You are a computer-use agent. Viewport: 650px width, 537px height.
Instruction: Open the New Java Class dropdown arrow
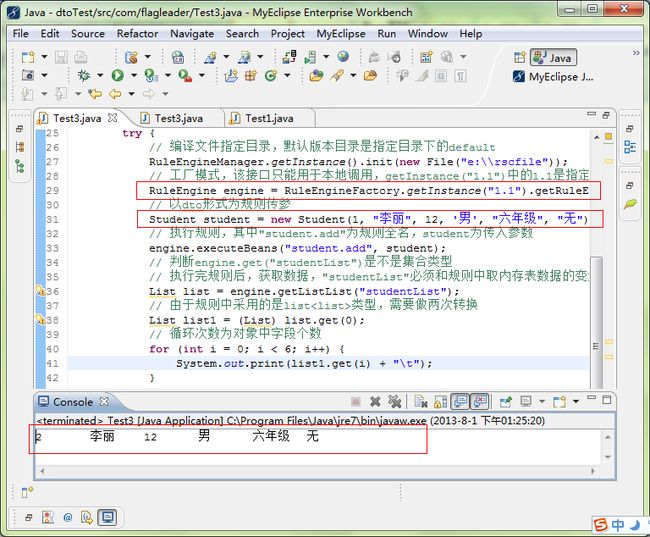(x=287, y=75)
